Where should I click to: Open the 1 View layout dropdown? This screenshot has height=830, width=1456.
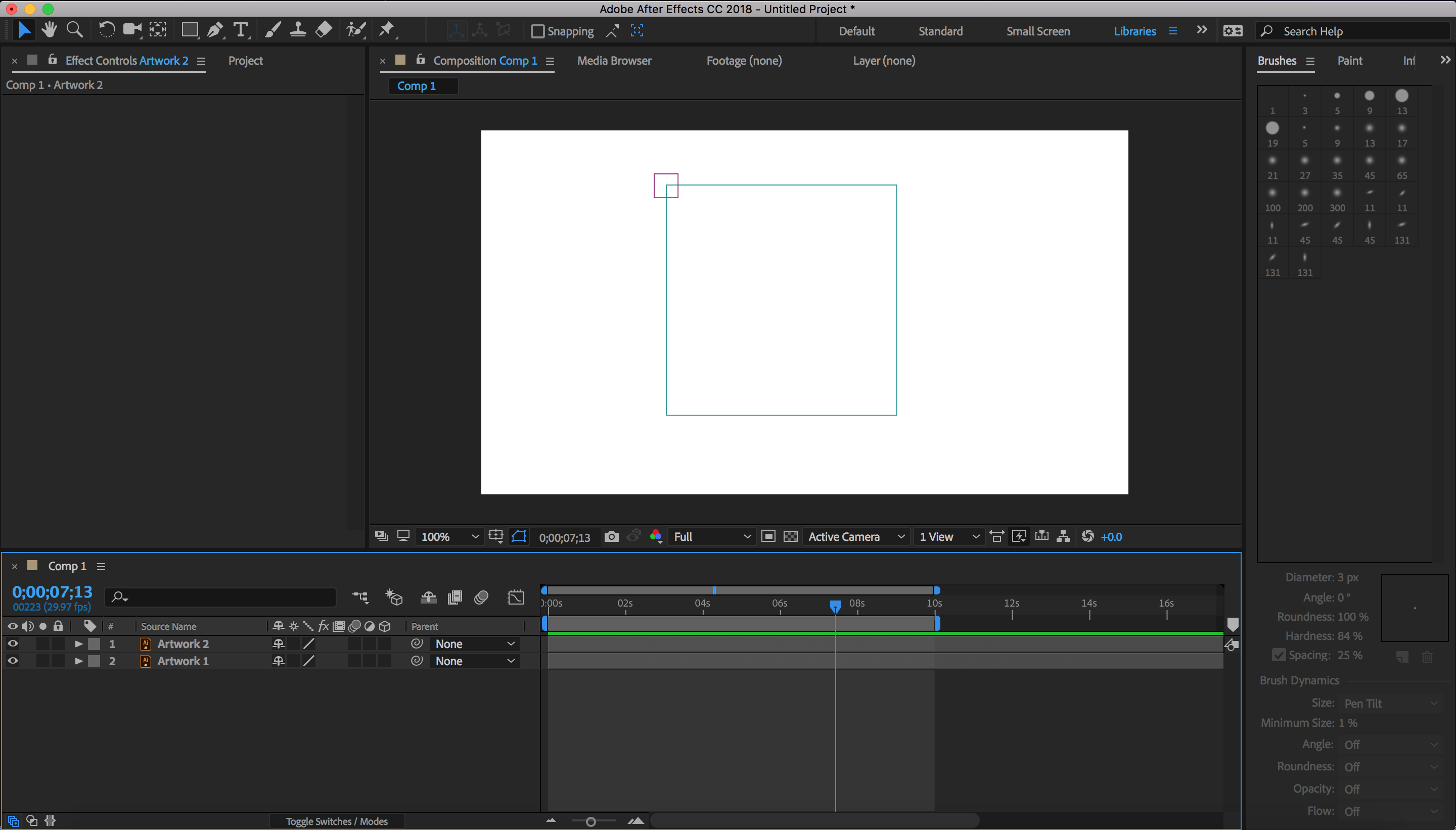948,537
